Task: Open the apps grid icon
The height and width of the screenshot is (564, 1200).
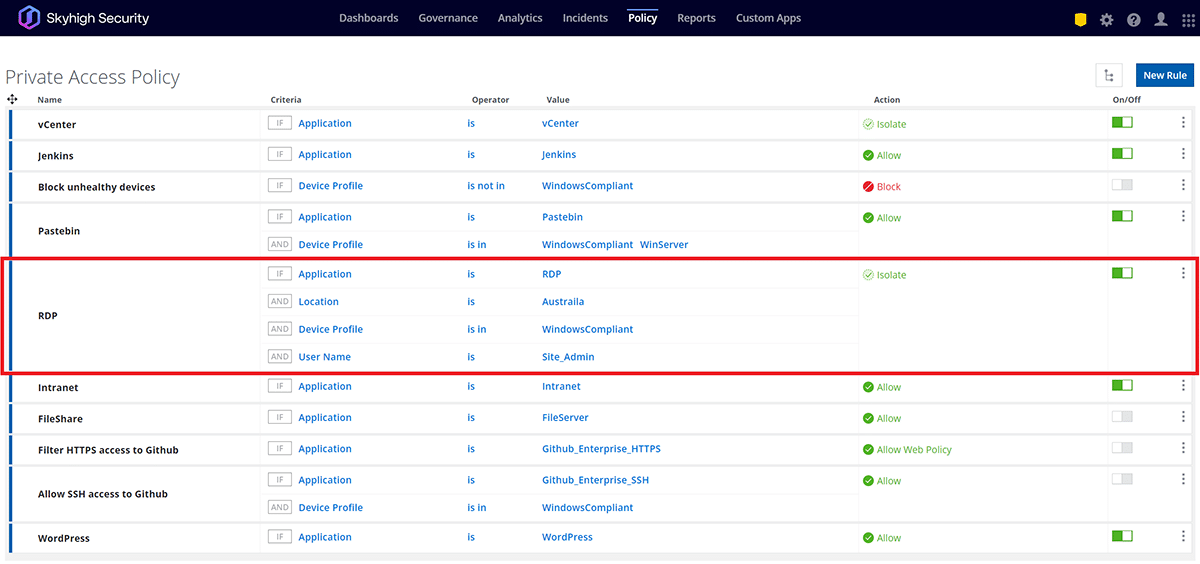Action: click(1187, 19)
